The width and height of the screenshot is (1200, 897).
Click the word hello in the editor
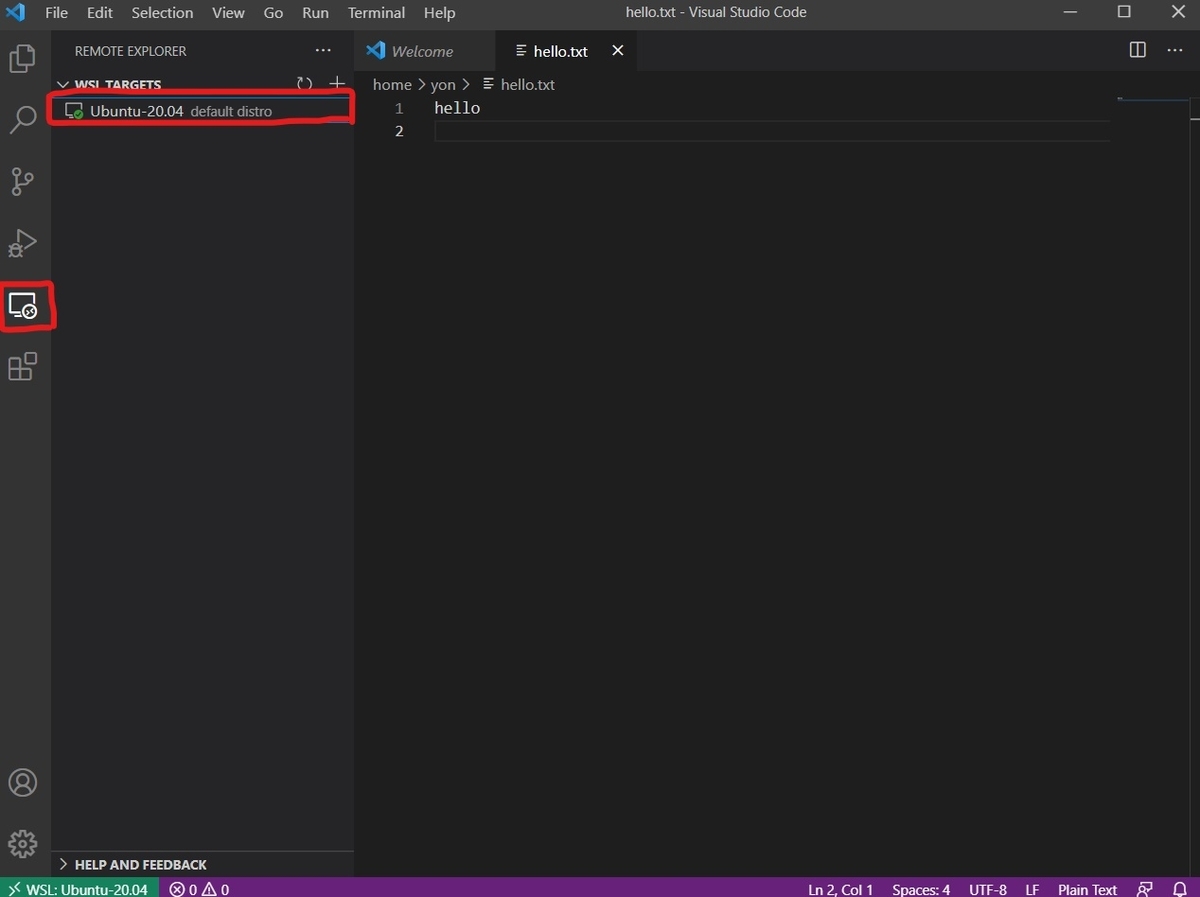point(457,108)
